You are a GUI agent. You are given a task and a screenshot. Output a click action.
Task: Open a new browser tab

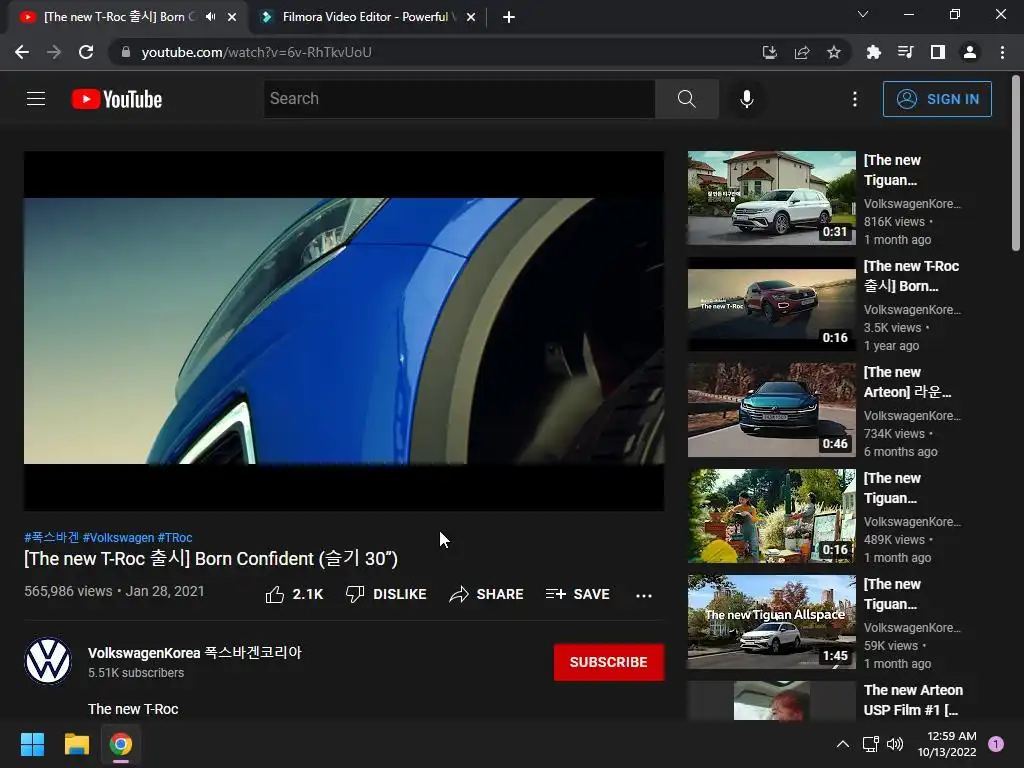coord(509,17)
